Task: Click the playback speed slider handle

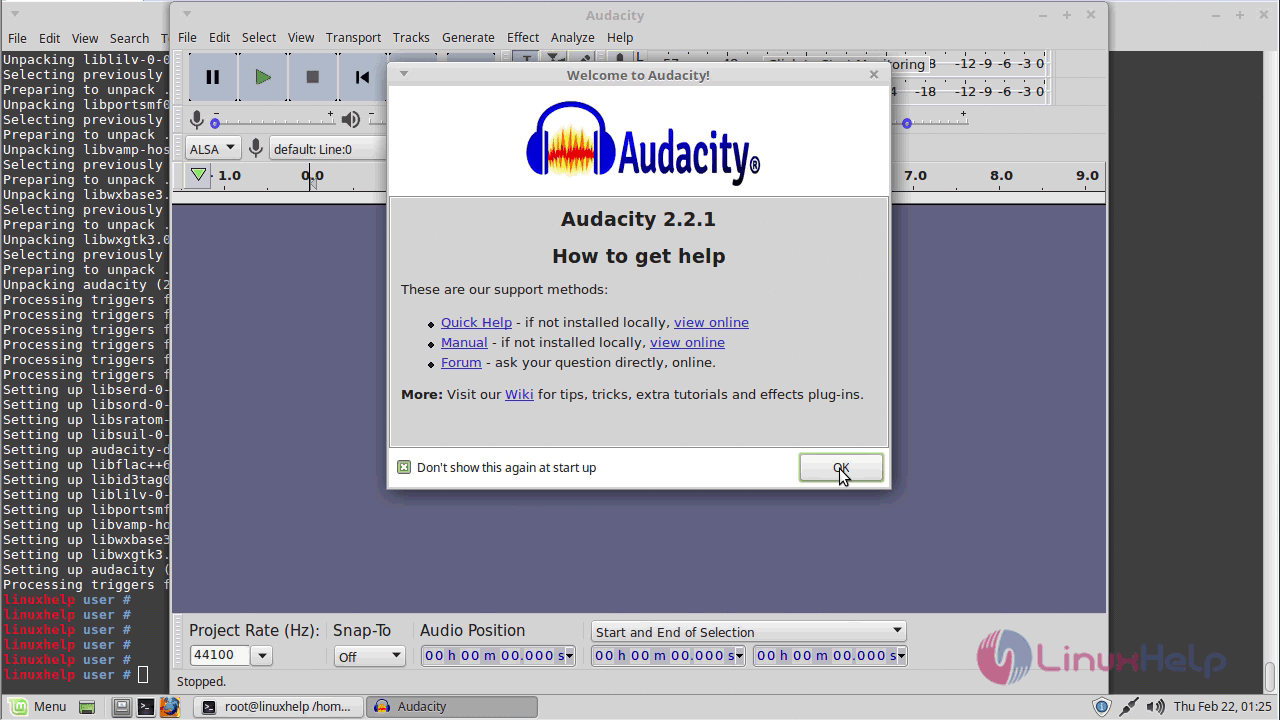Action: [907, 123]
